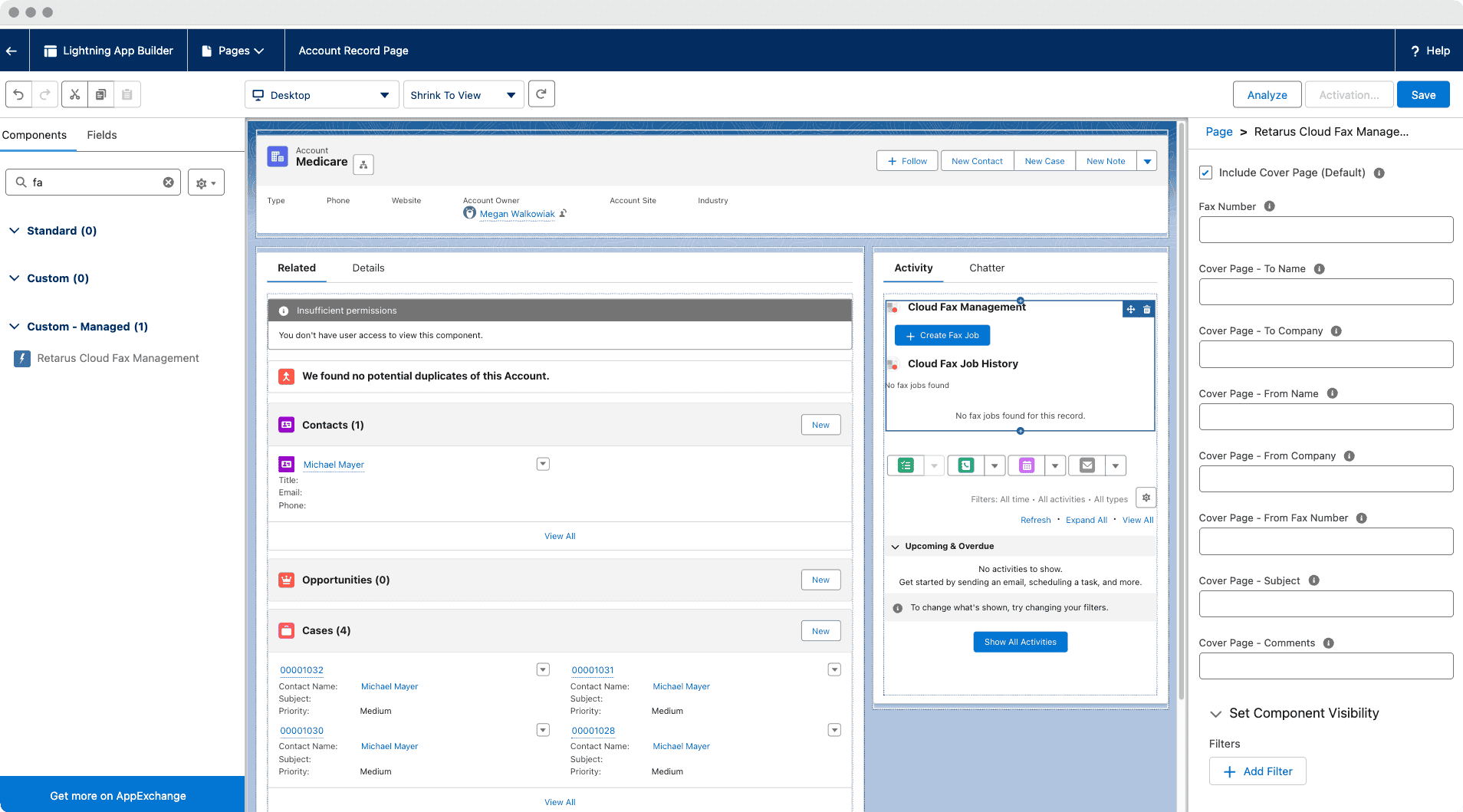The image size is (1463, 812).
Task: Click the New Task activity icon
Action: tap(906, 465)
